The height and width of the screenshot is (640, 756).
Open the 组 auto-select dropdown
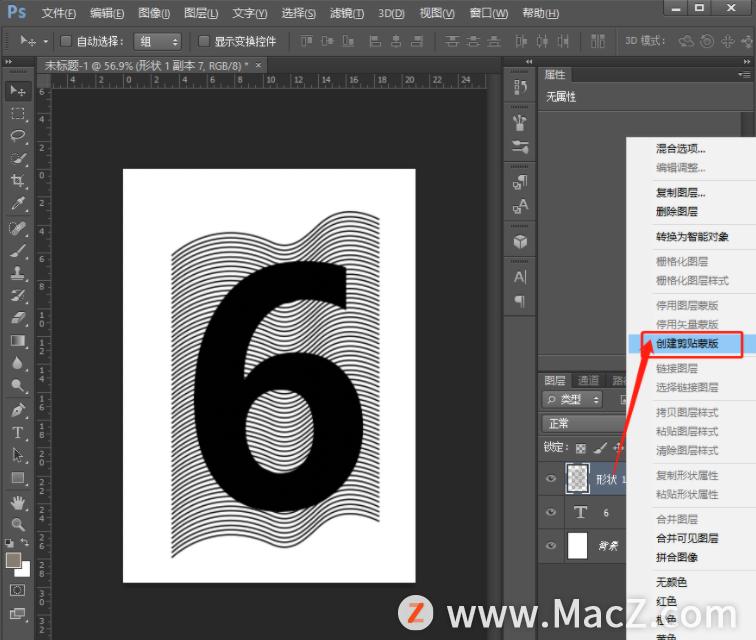pos(159,42)
